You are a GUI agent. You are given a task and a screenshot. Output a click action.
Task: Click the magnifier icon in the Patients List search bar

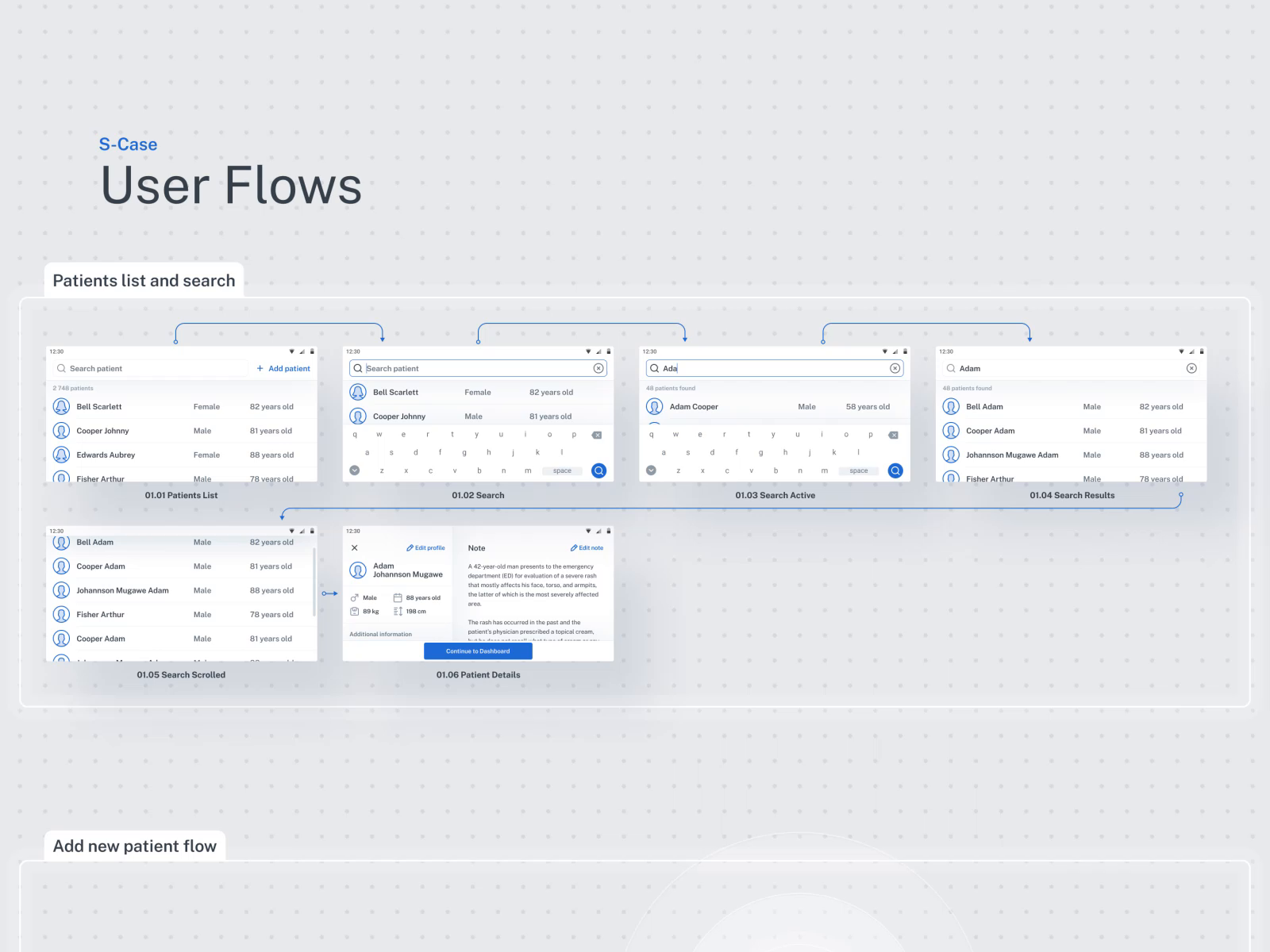coord(61,368)
